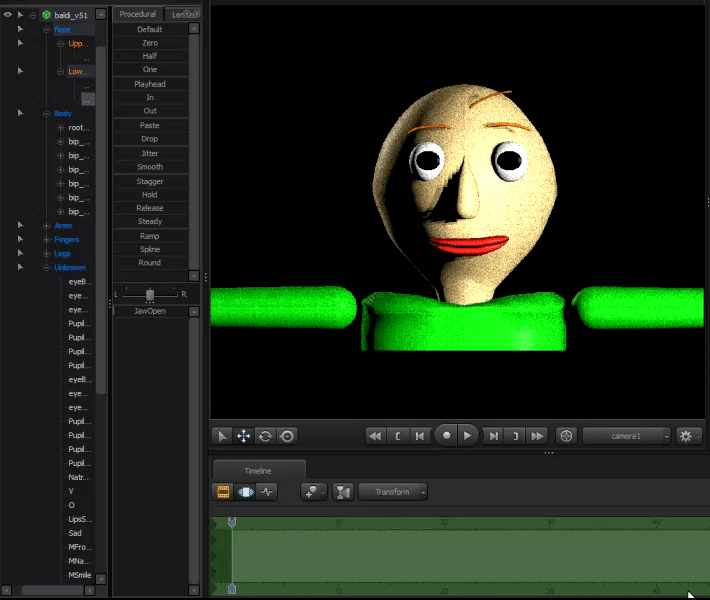Apply the Smooth preset
Image resolution: width=710 pixels, height=600 pixels.
pos(150,167)
